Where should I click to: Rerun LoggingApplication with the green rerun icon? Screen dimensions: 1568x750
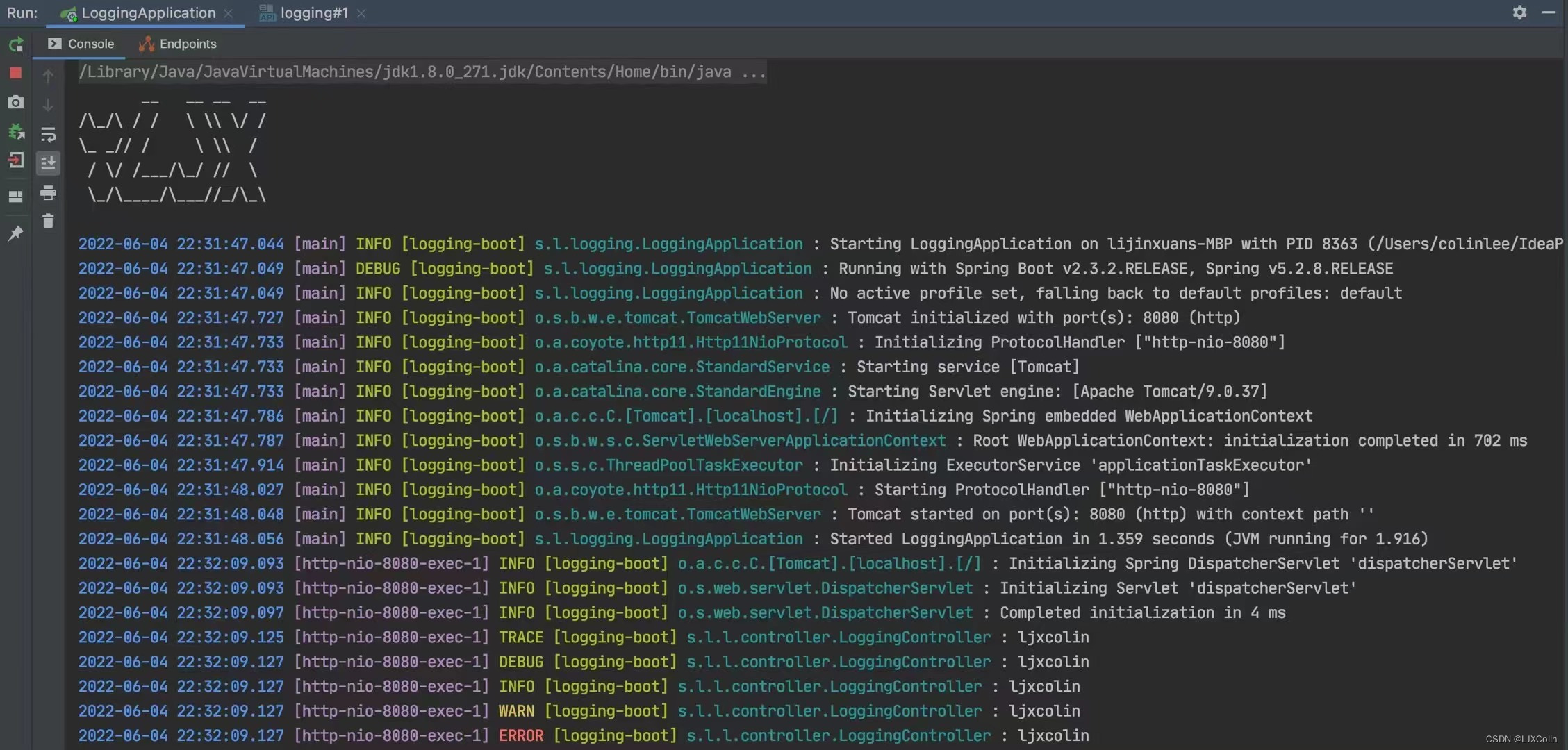tap(16, 44)
